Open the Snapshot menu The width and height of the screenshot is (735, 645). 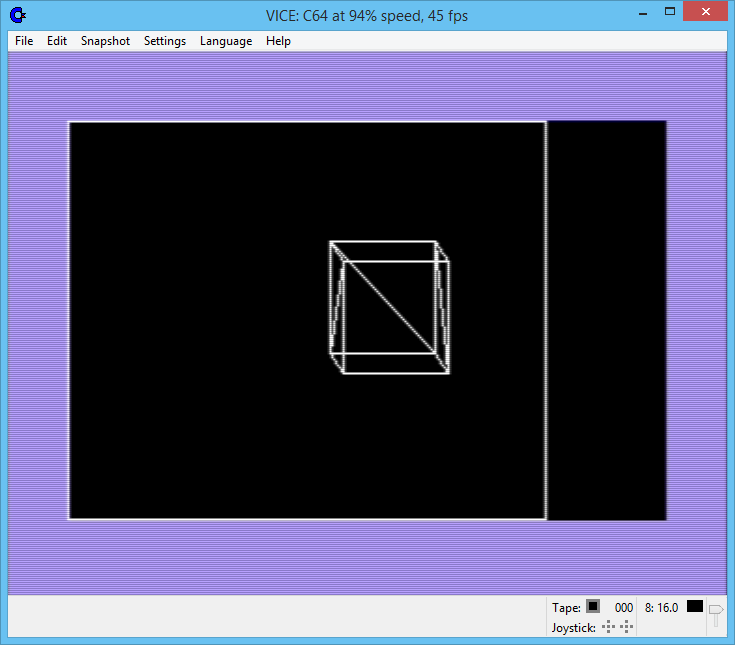pos(105,41)
